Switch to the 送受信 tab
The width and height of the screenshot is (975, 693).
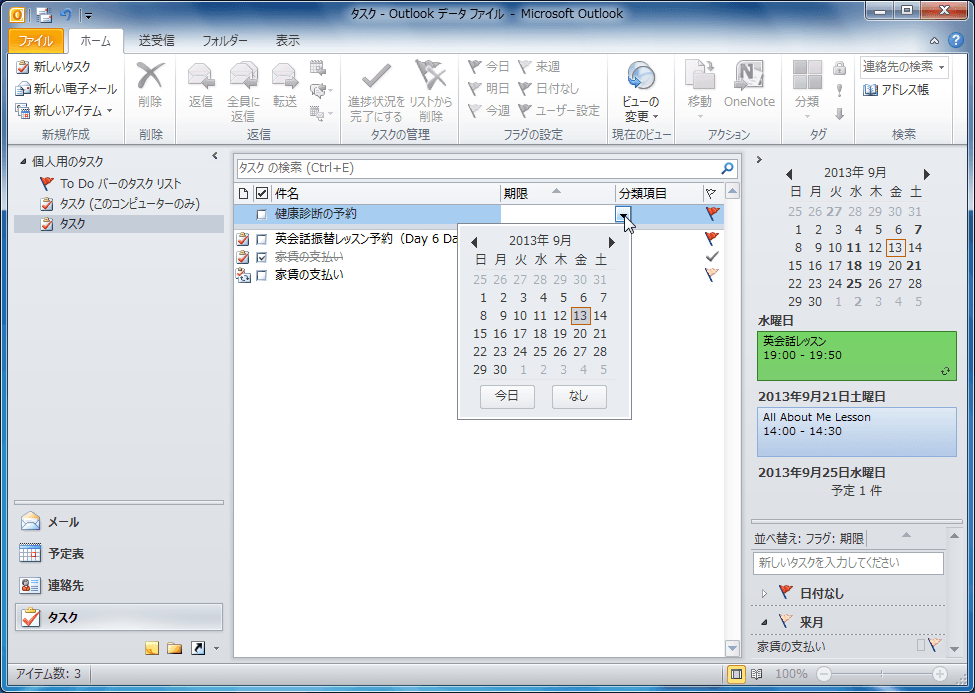(156, 41)
